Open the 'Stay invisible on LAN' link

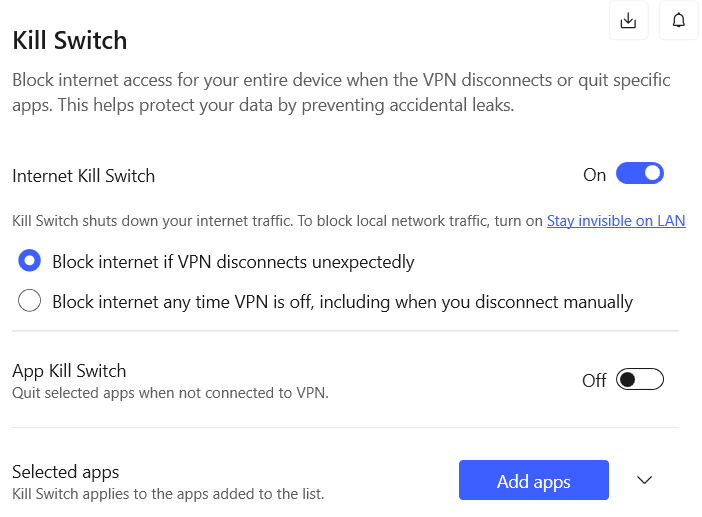pos(616,221)
